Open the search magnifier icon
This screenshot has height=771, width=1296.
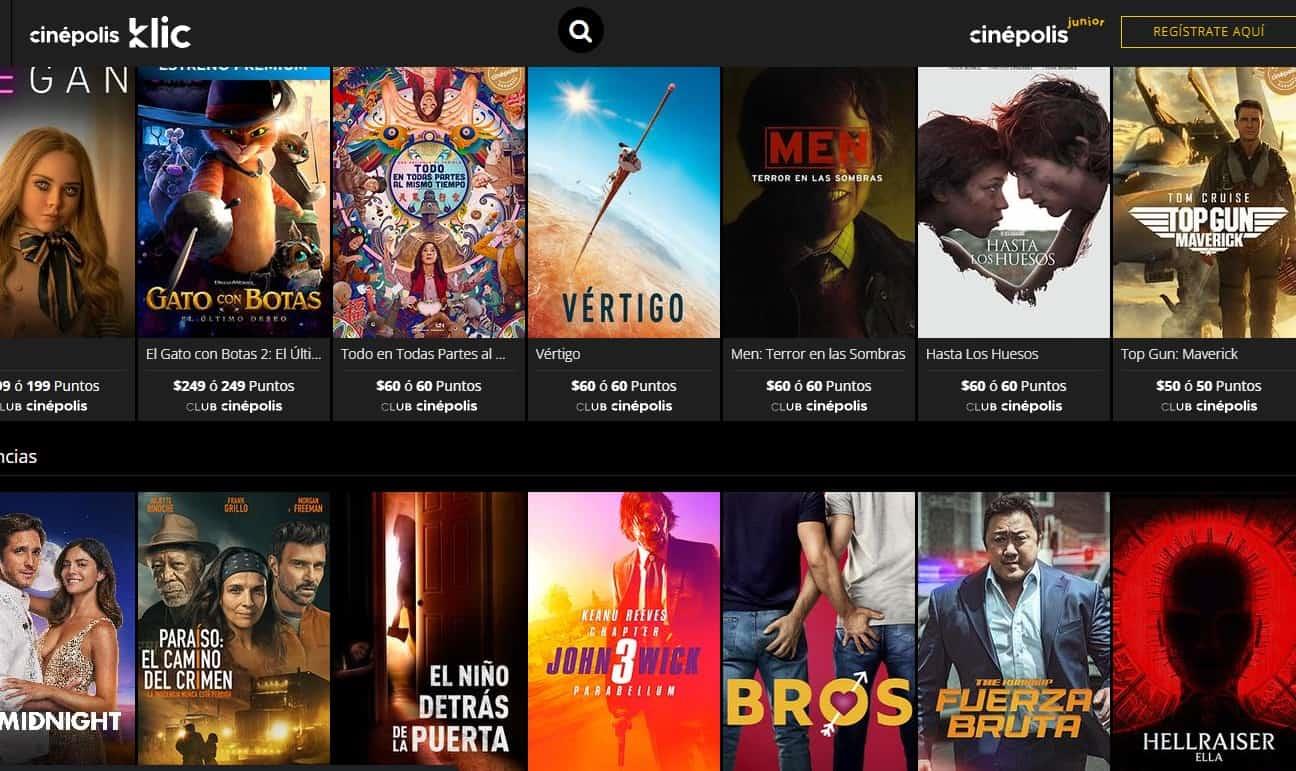point(581,30)
